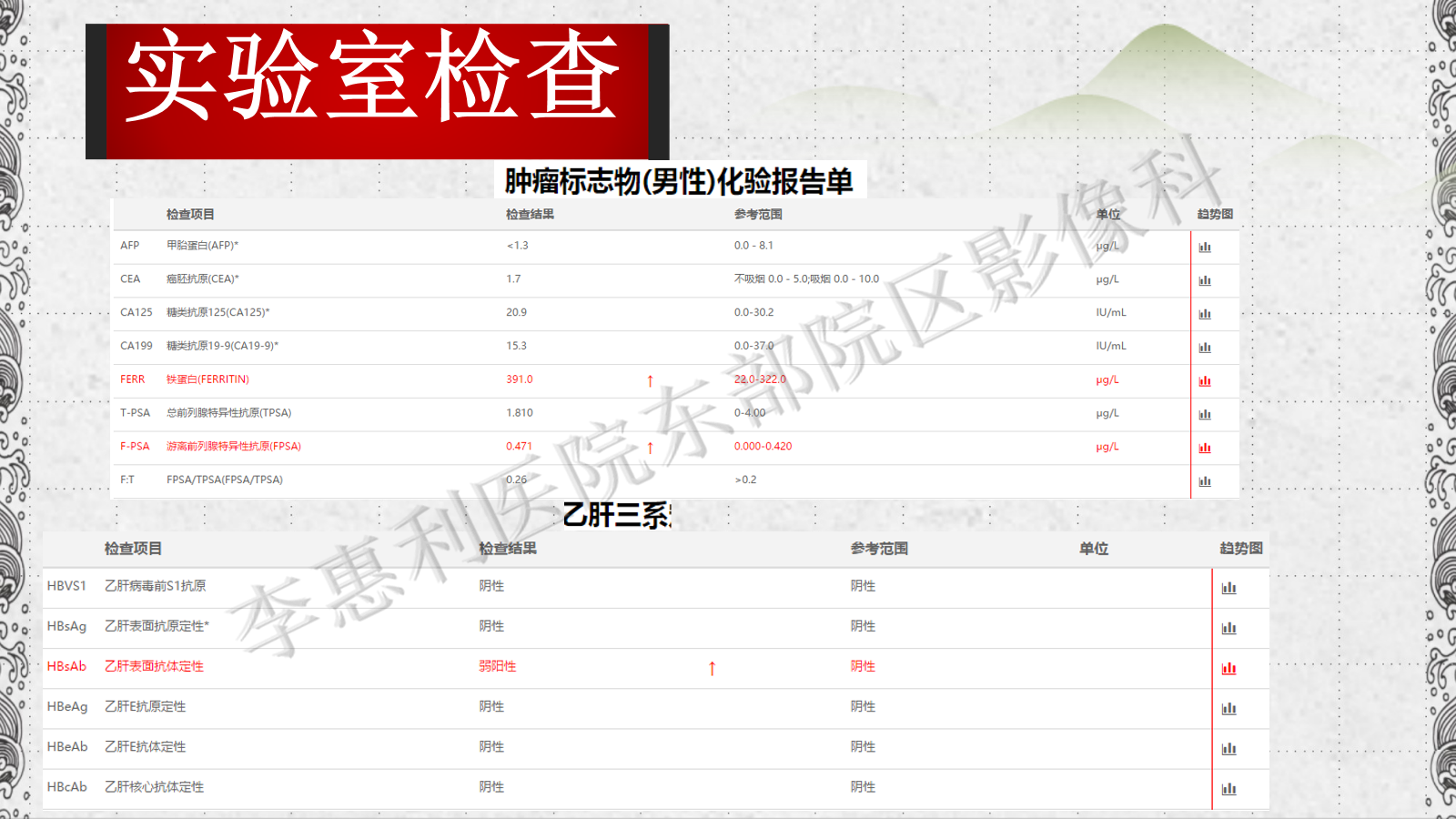The image size is (1456, 819).
Task: Click 检查项目 header in tumor marker table
Action: [x=190, y=214]
